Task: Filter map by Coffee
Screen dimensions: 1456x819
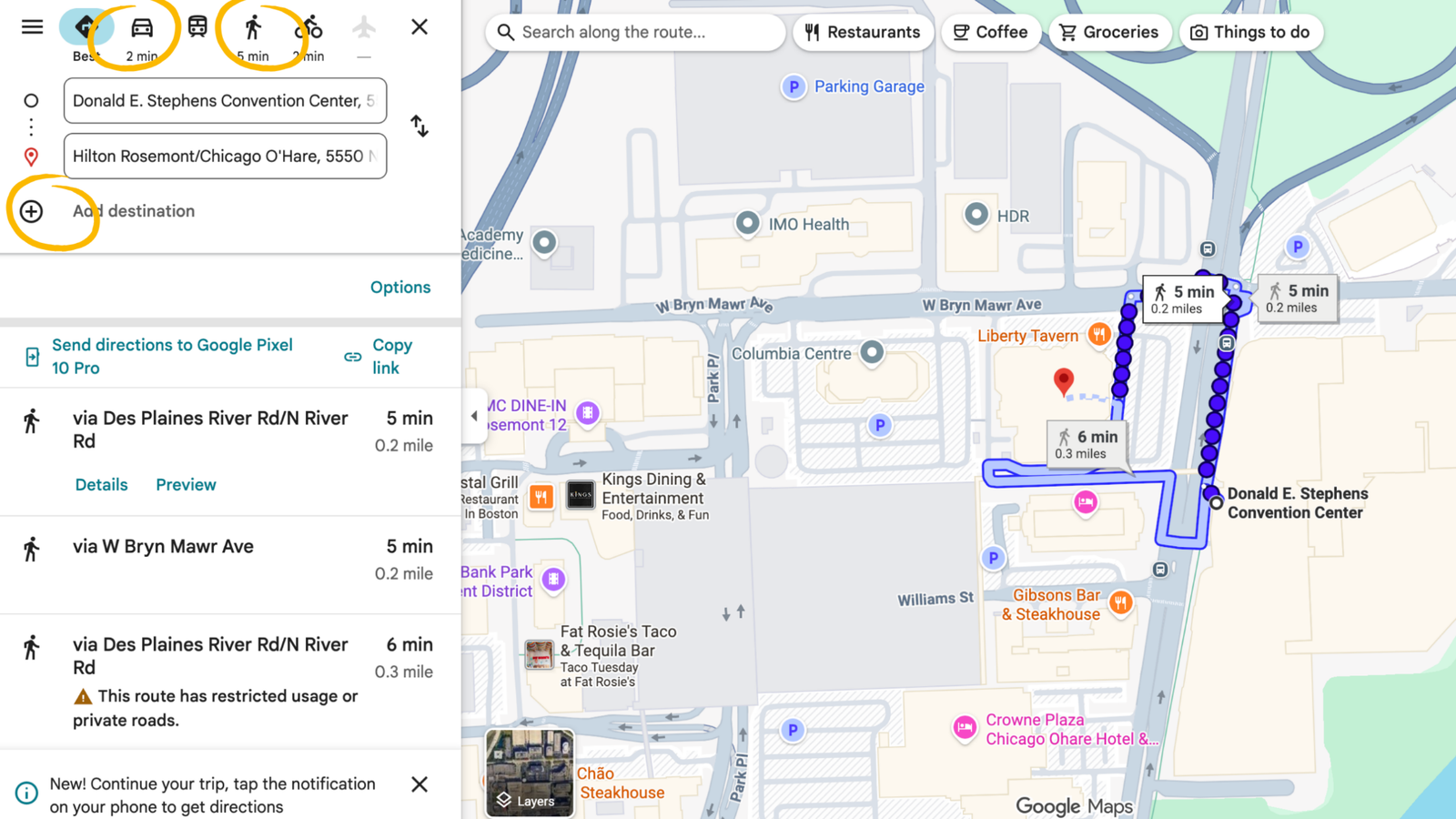Action: click(x=990, y=32)
